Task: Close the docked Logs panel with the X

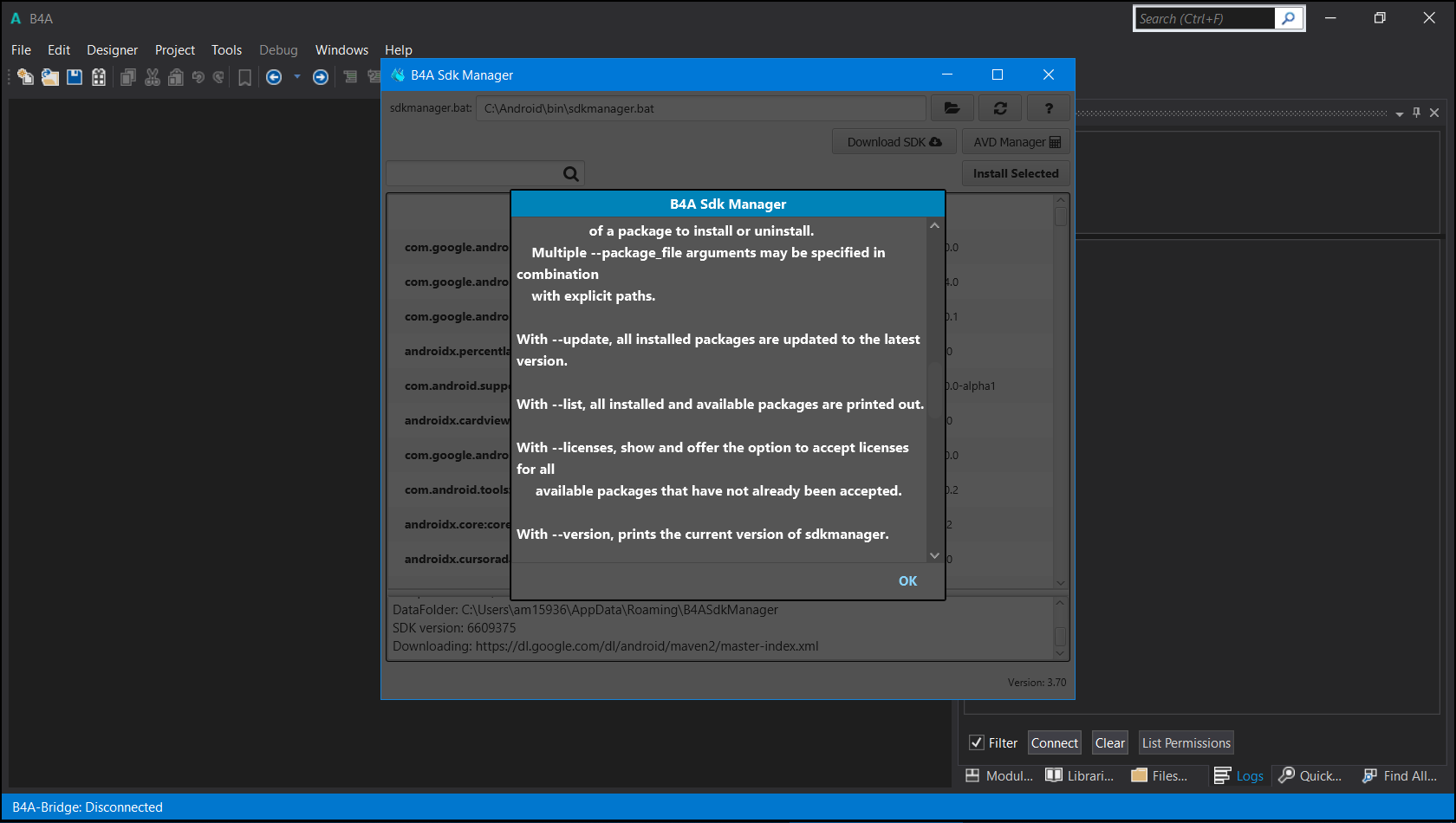Action: point(1434,113)
